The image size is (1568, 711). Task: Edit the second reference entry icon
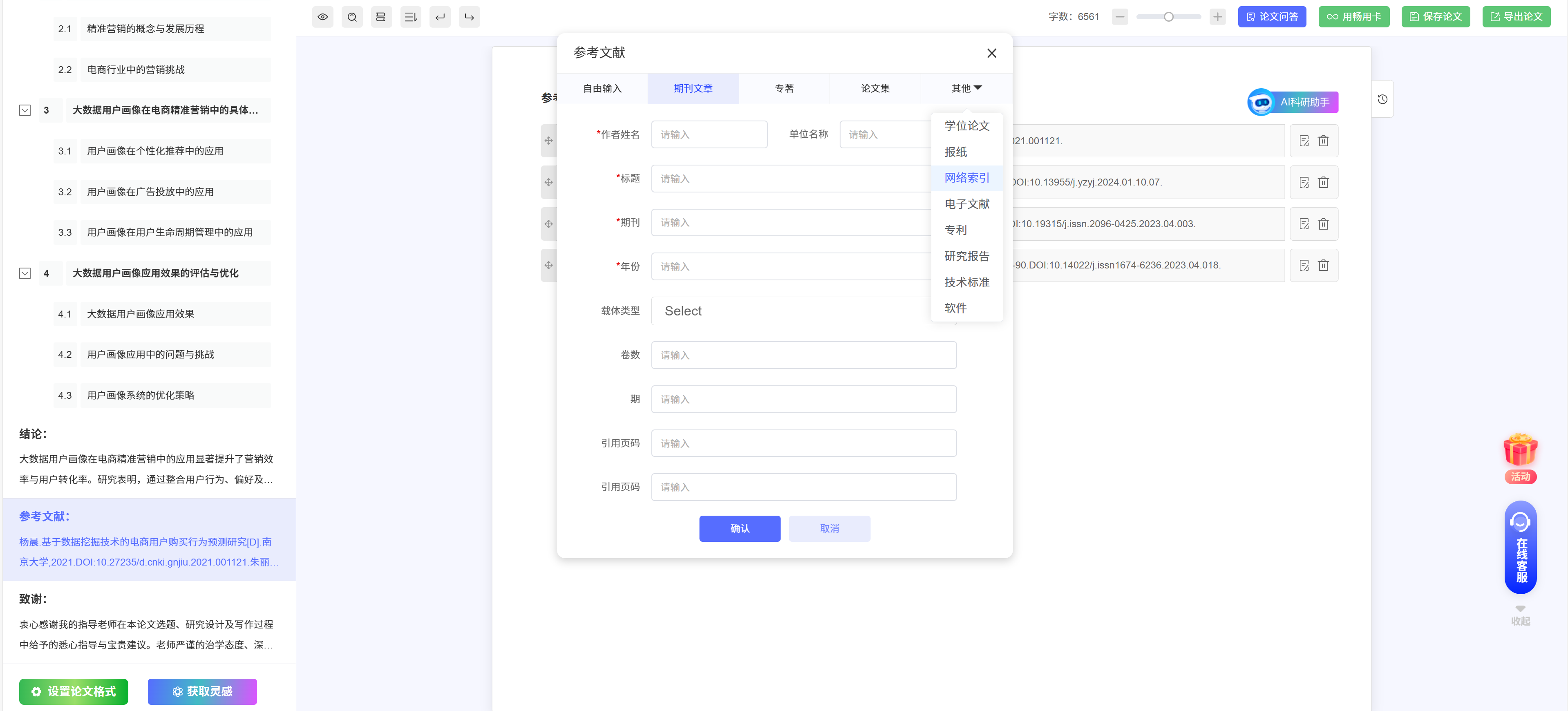tap(1304, 183)
